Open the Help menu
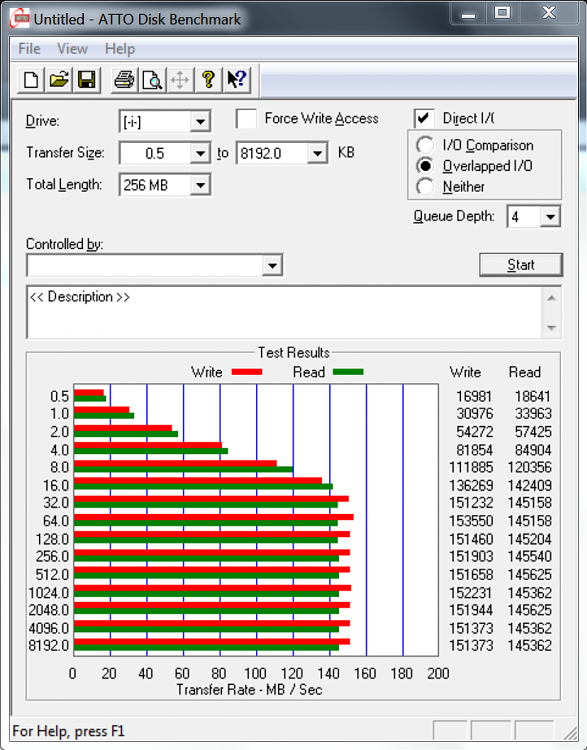Image resolution: width=587 pixels, height=750 pixels. 120,49
